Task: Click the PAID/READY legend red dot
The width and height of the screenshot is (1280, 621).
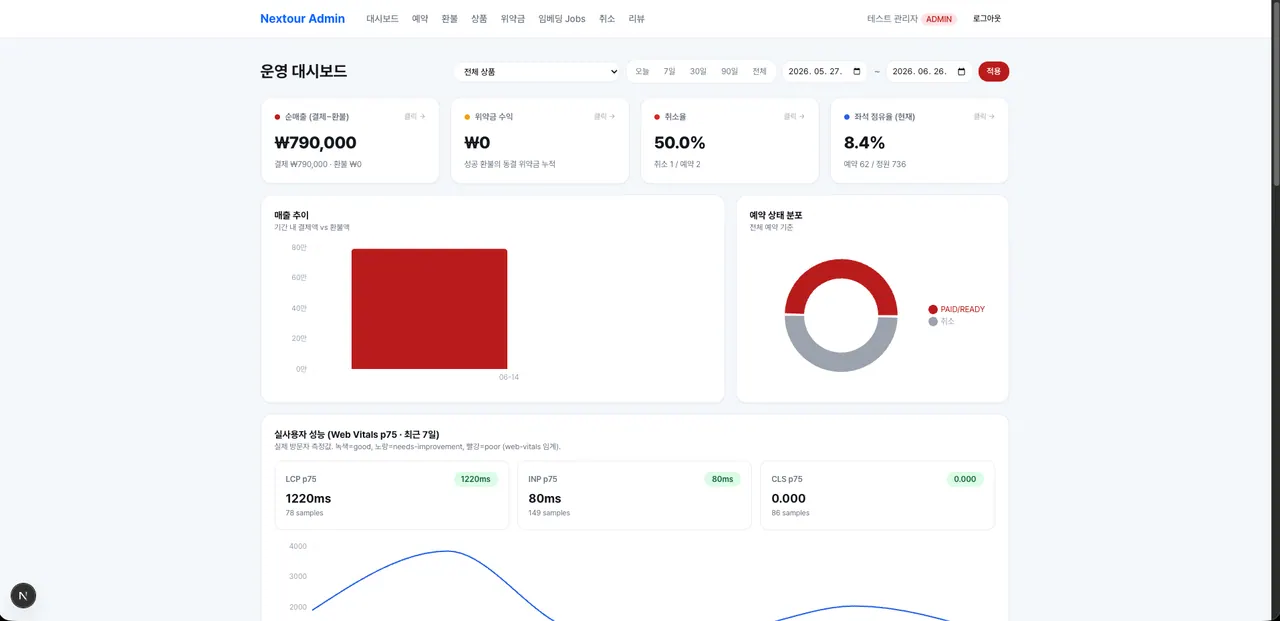Action: 933,310
